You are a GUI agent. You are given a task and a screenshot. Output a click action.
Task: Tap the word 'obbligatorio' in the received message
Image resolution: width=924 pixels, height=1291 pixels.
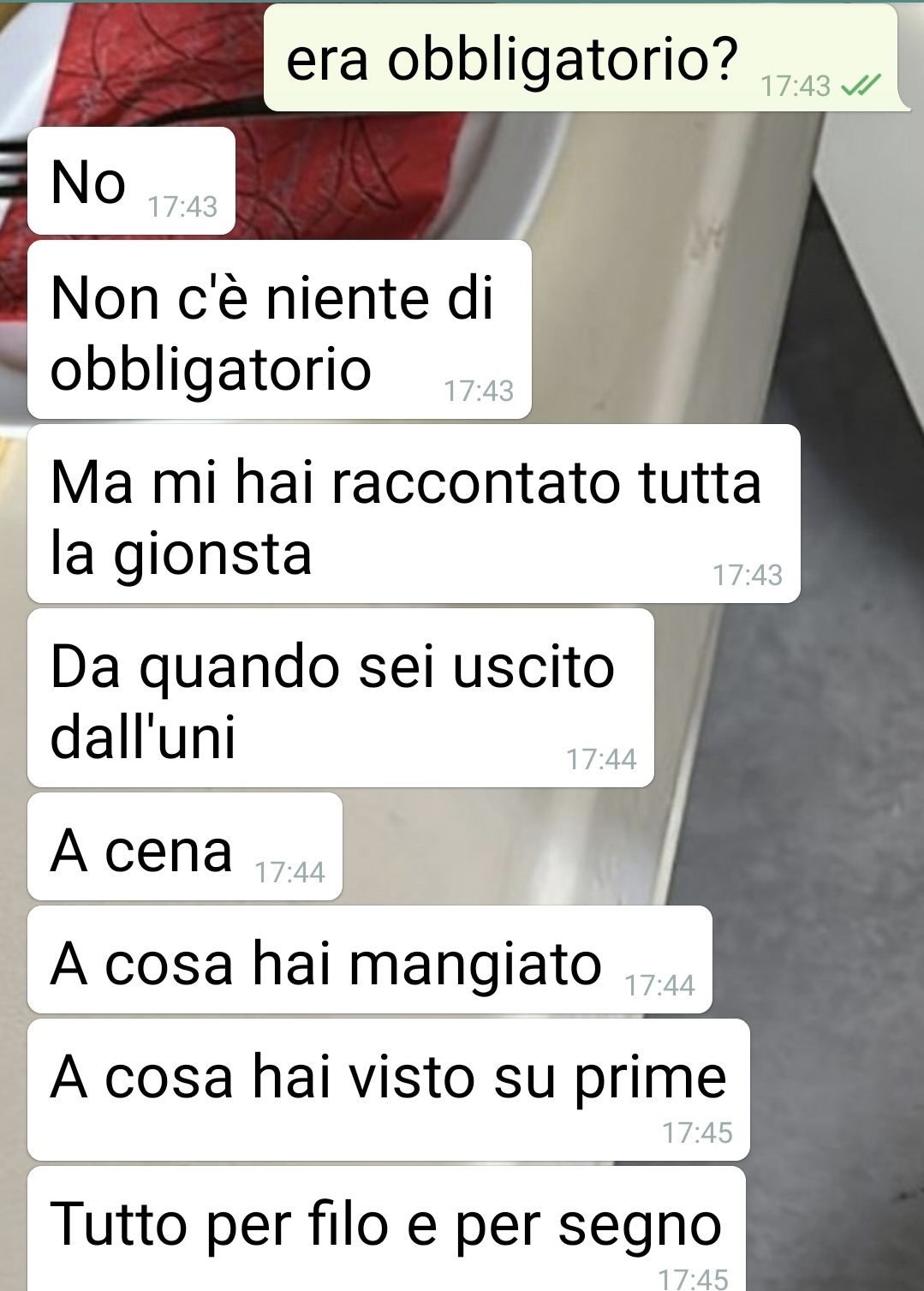tap(211, 369)
